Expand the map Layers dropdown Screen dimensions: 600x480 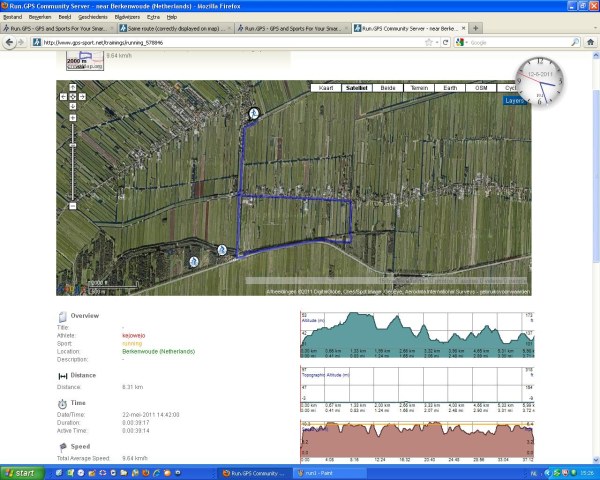[x=514, y=101]
